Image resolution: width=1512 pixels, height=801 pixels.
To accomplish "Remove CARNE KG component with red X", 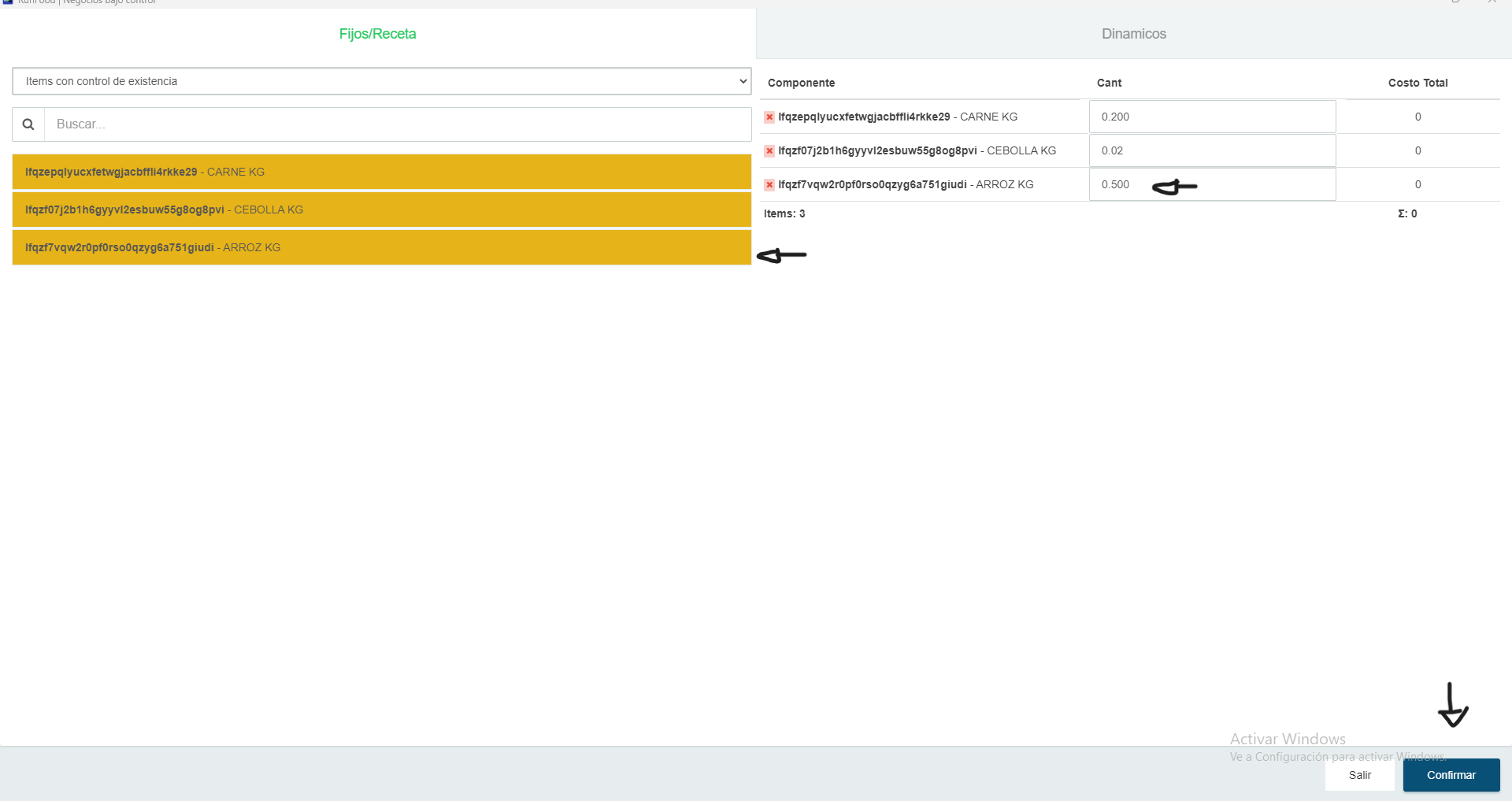I will point(769,117).
